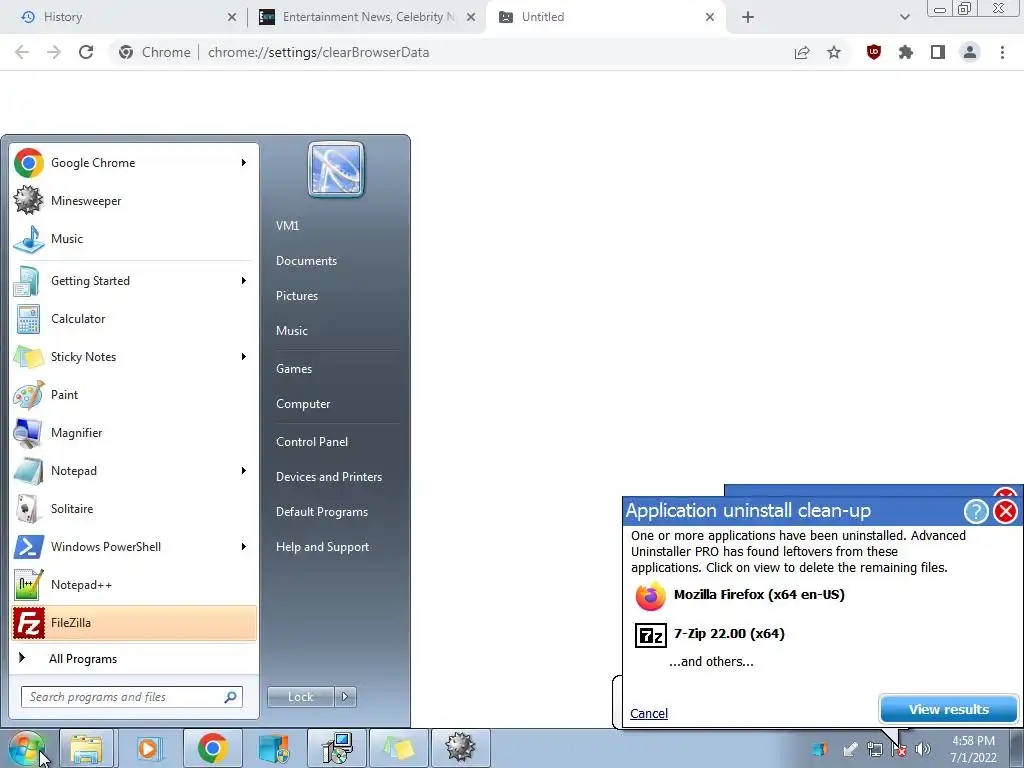Reload the current page
The image size is (1024, 768).
pyautogui.click(x=86, y=52)
